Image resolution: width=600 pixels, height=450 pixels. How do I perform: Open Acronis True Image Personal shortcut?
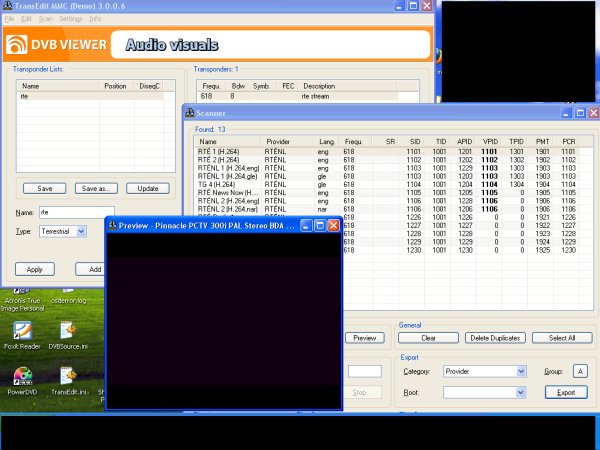point(22,300)
